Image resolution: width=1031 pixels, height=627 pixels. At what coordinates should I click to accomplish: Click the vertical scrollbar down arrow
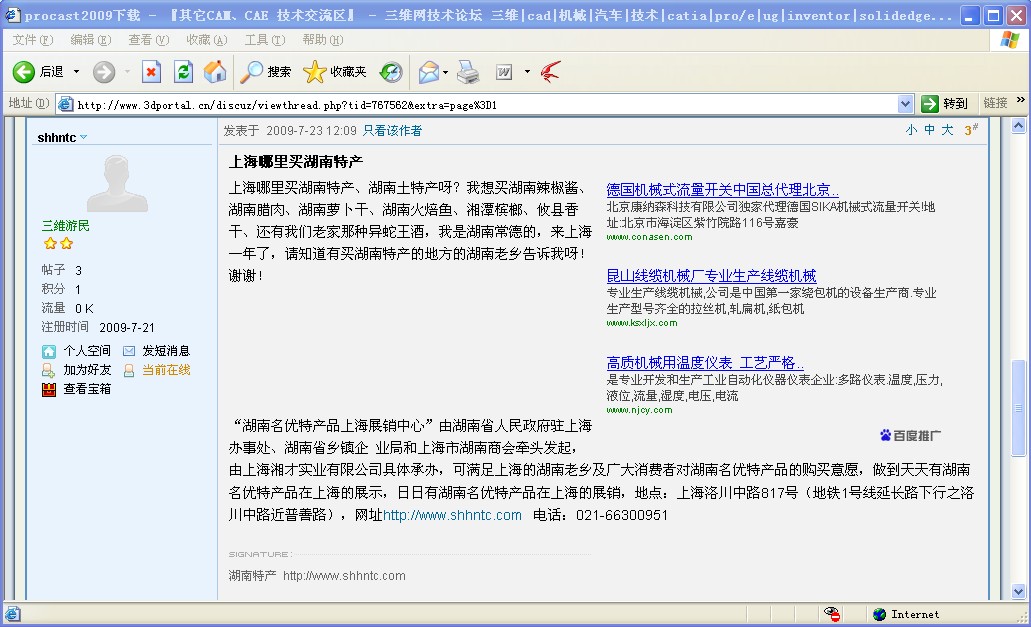pos(1019,592)
